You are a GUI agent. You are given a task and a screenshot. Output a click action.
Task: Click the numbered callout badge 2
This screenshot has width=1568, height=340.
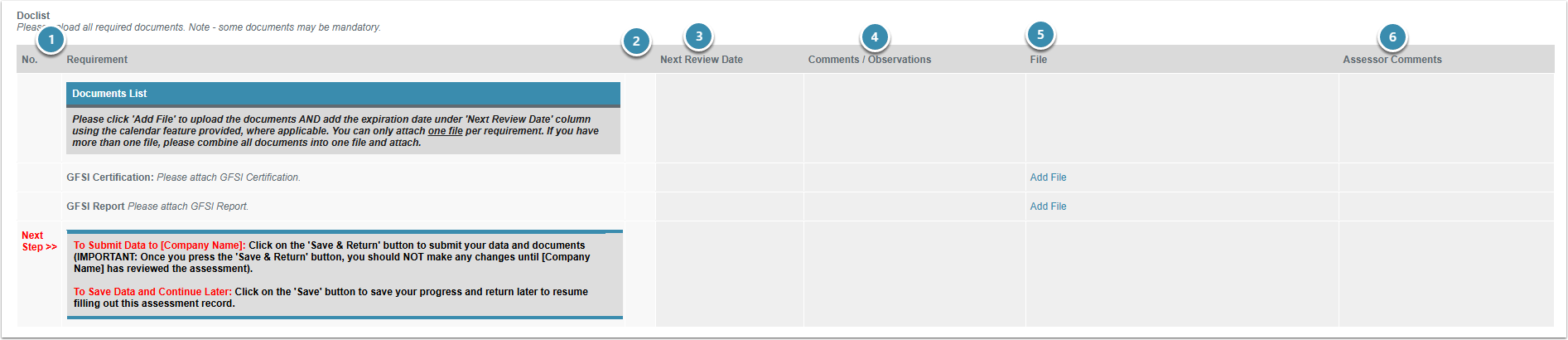coord(635,41)
